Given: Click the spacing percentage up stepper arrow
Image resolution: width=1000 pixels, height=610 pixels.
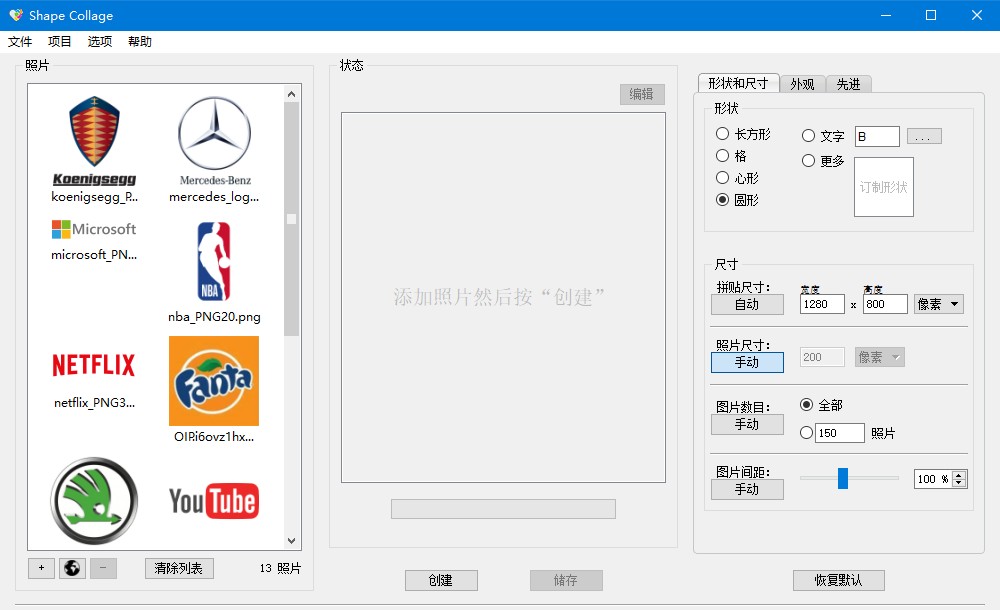Looking at the screenshot, I should pyautogui.click(x=959, y=475).
